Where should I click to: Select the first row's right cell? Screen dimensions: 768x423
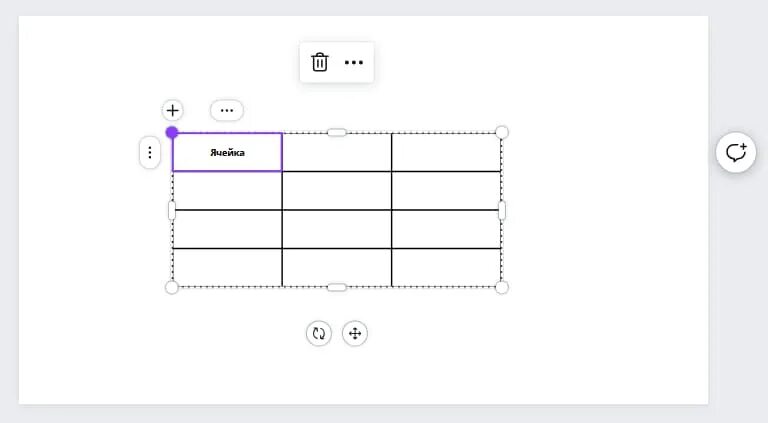point(446,152)
